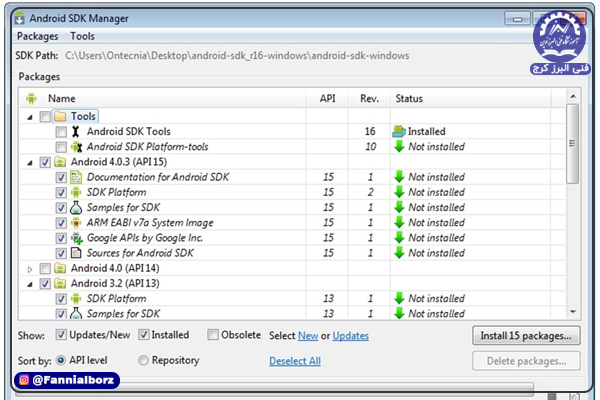Click the Name column header
Viewport: 600px width, 400px height.
61,98
